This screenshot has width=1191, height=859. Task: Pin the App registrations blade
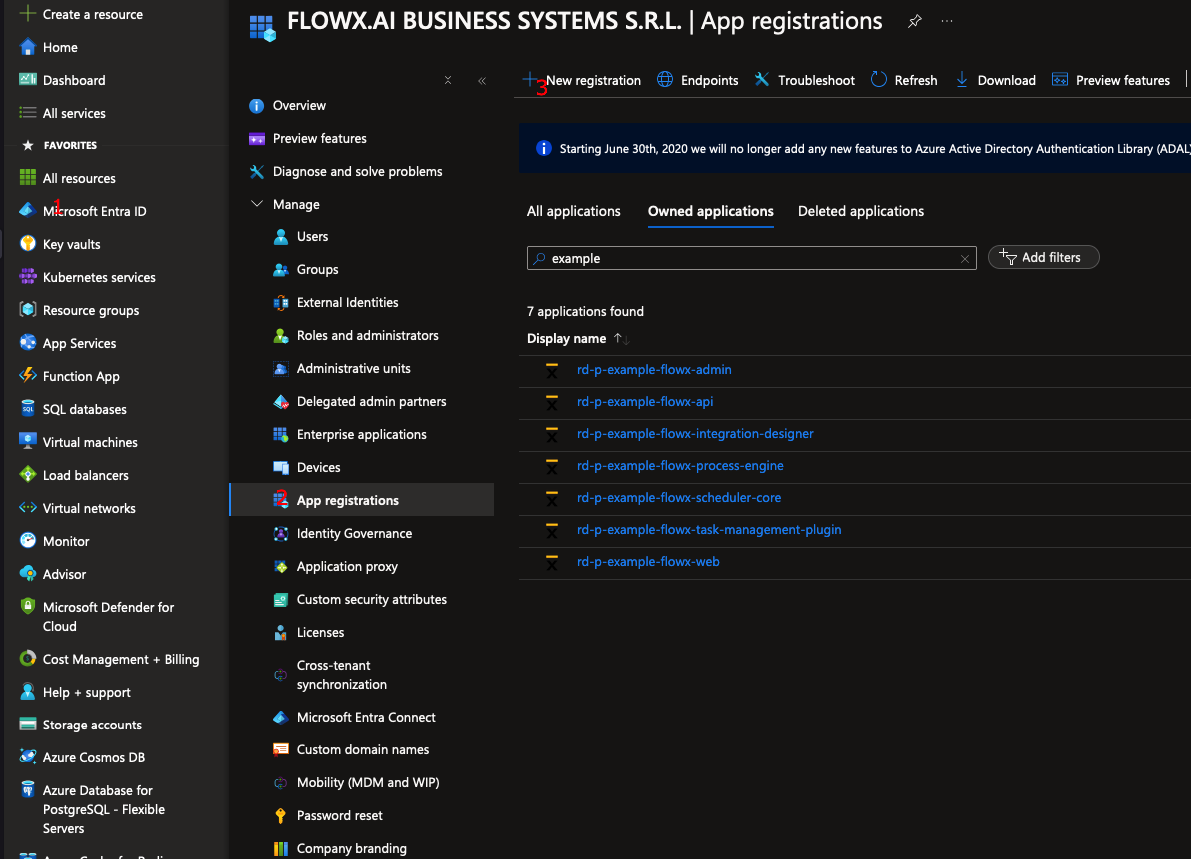tap(915, 21)
